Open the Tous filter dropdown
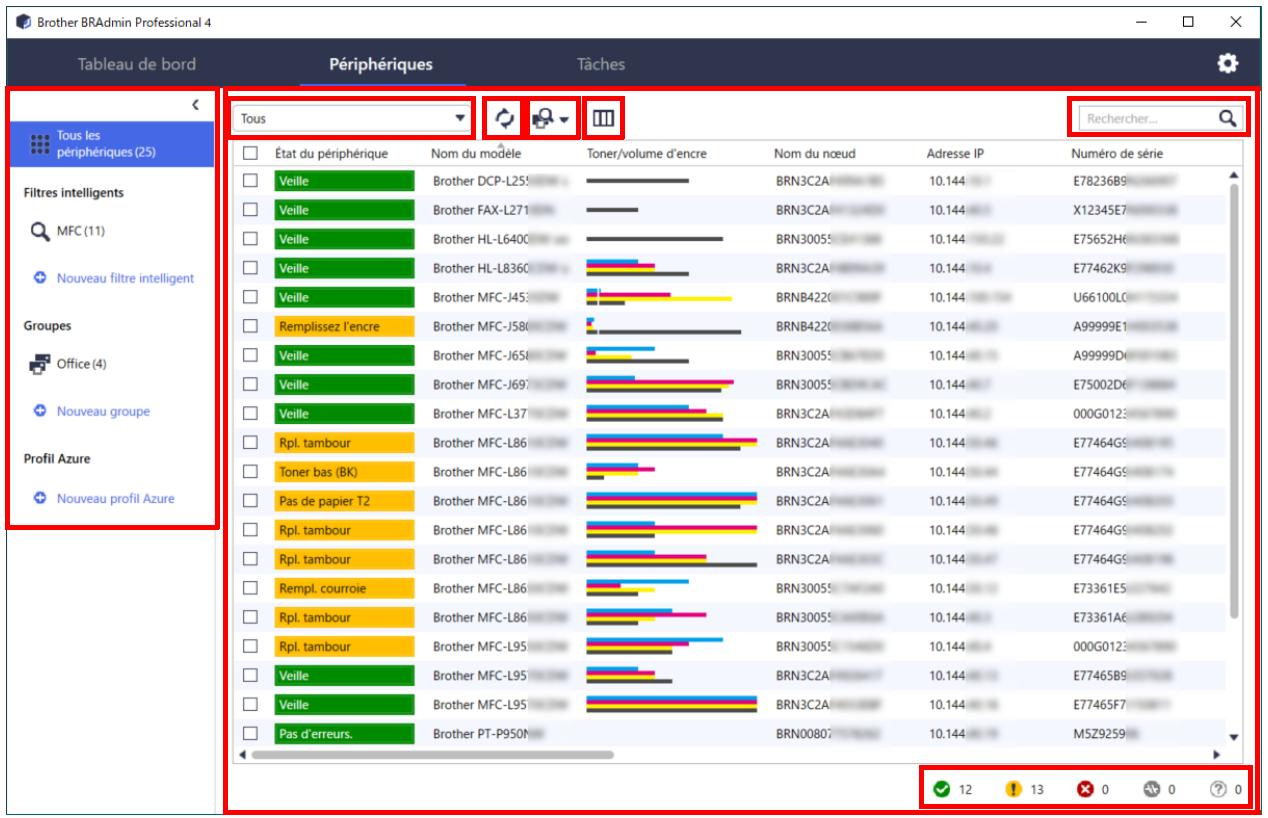This screenshot has width=1268, height=818. point(352,118)
